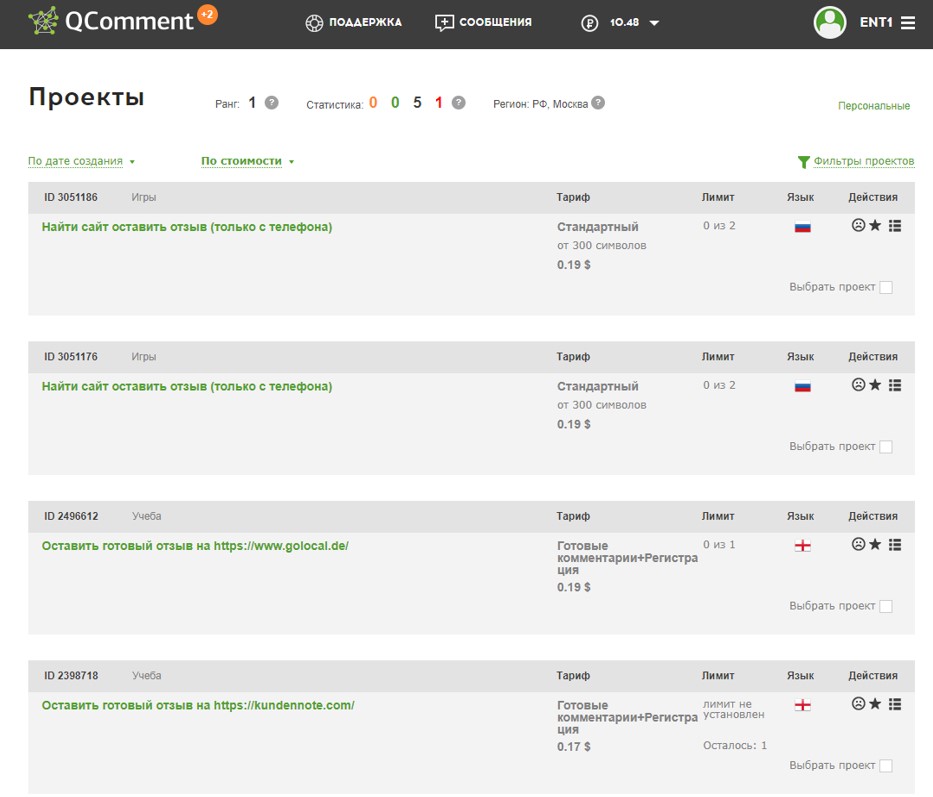Screen dimensions: 933x797
Task: Open the list icon for project 2496612
Action: [895, 544]
